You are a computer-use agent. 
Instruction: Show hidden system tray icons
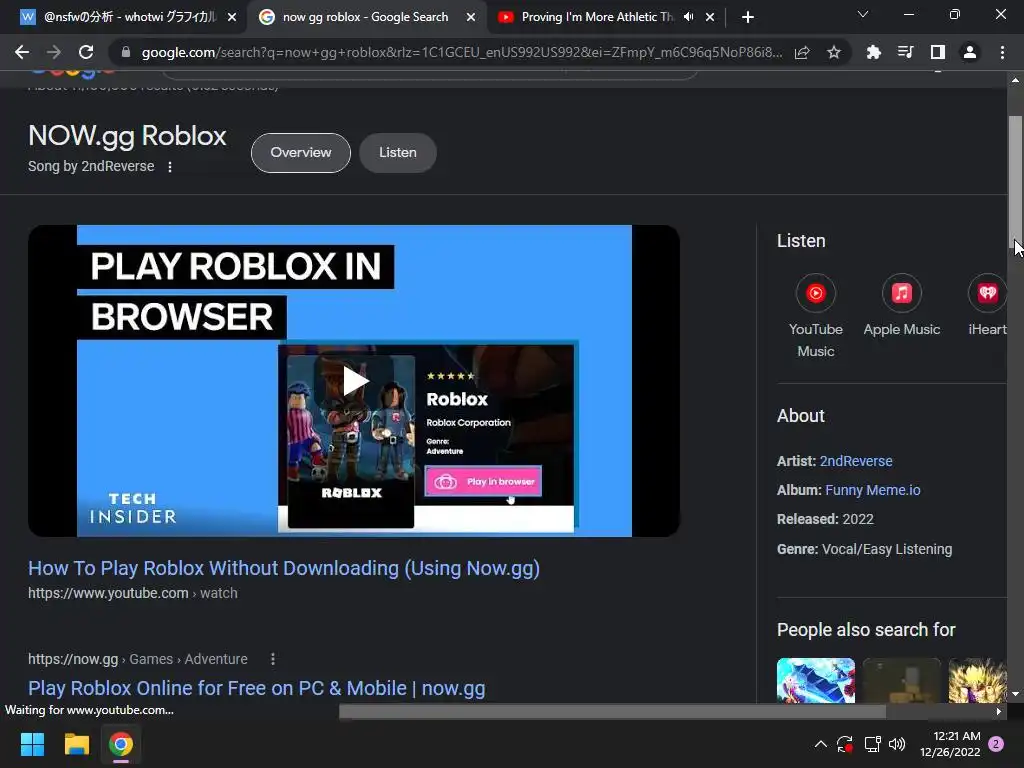(821, 744)
